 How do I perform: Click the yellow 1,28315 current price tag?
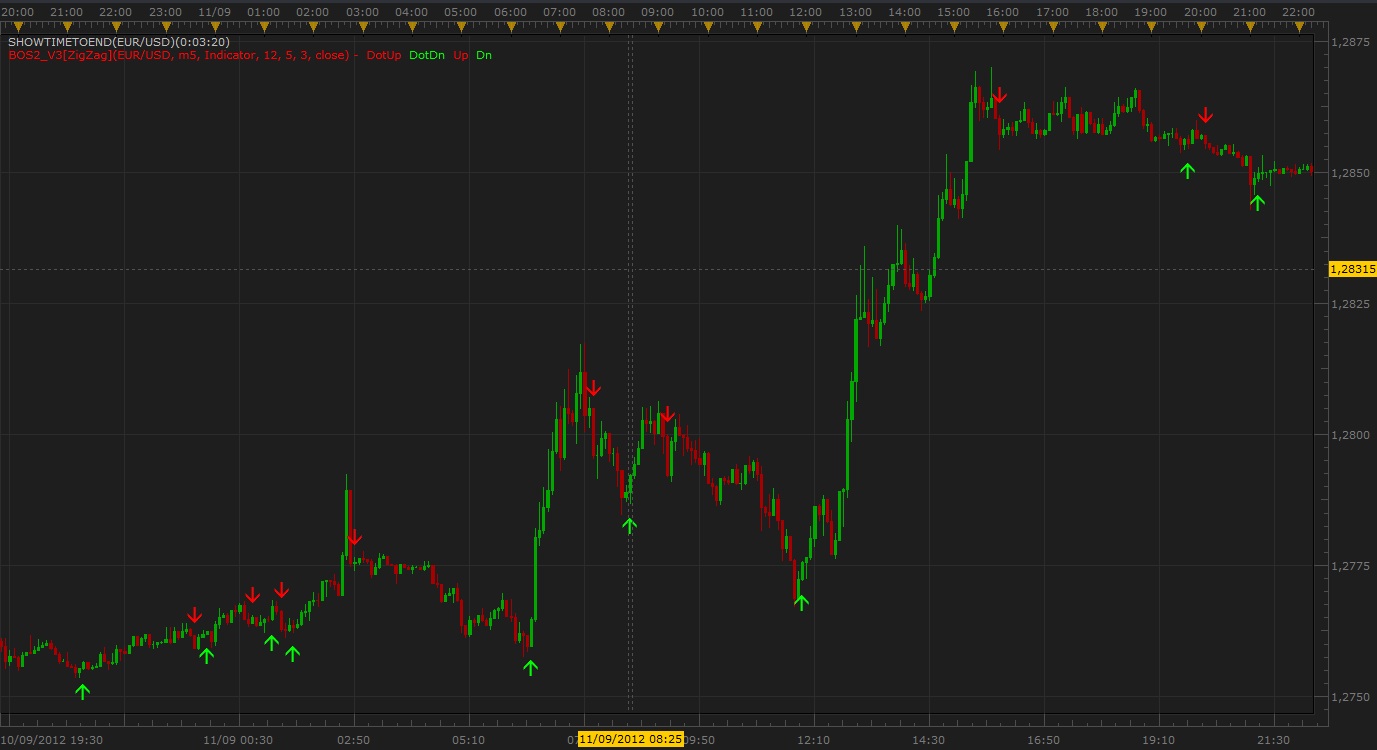coord(1352,269)
